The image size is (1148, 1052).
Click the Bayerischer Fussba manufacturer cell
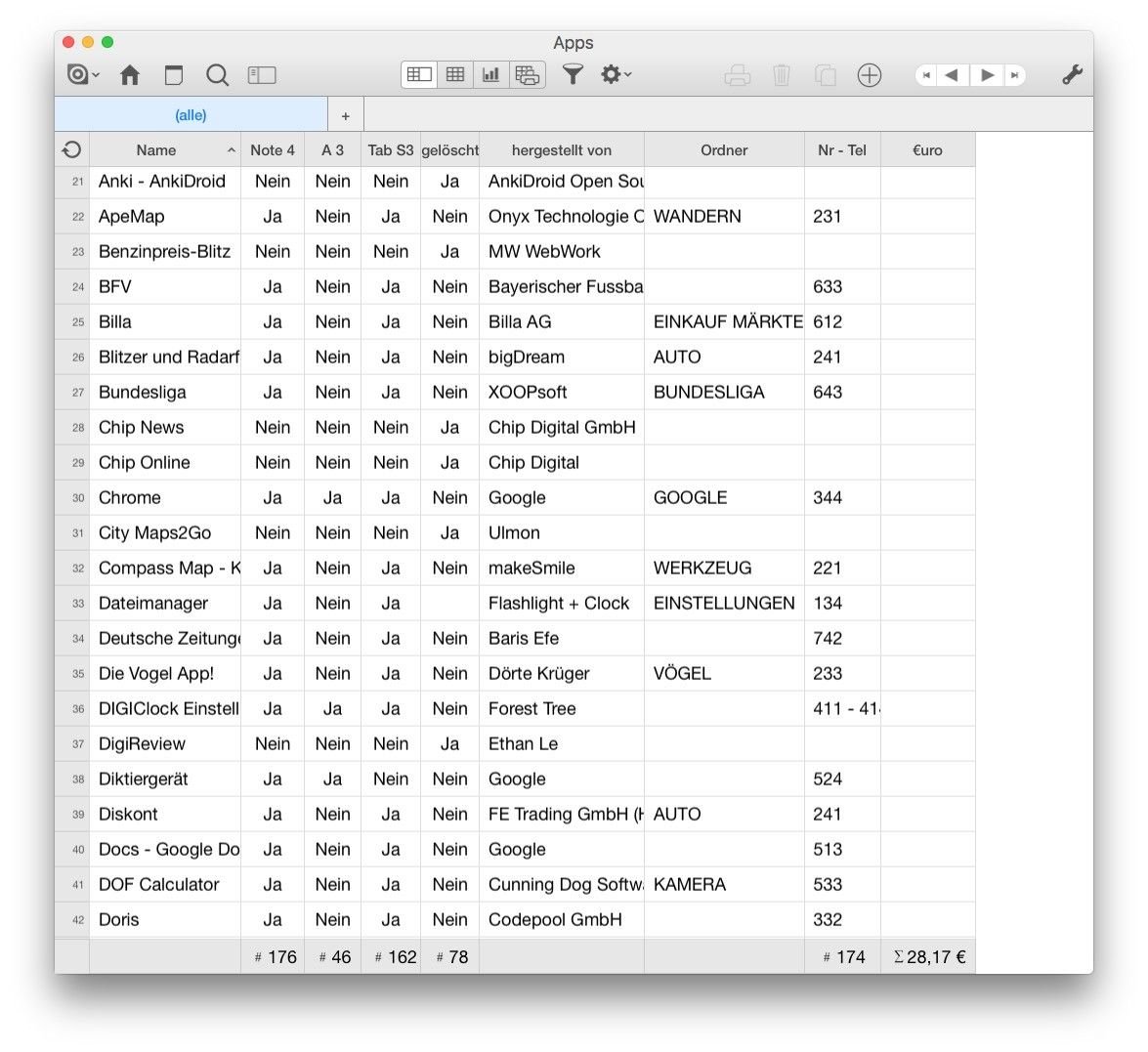point(562,287)
